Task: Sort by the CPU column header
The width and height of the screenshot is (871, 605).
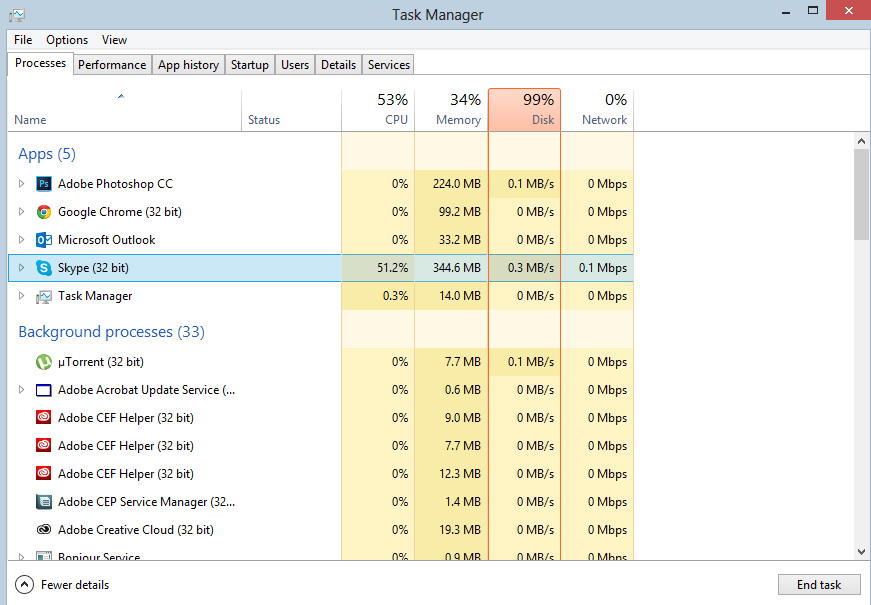Action: coord(378,111)
